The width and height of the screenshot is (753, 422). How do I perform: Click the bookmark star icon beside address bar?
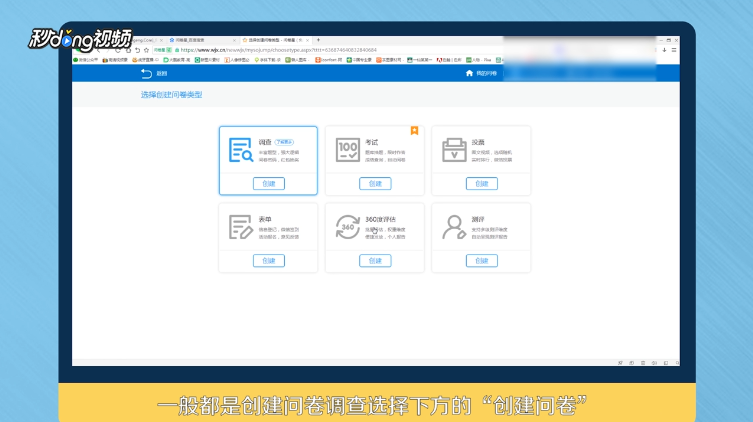pyautogui.click(x=146, y=50)
